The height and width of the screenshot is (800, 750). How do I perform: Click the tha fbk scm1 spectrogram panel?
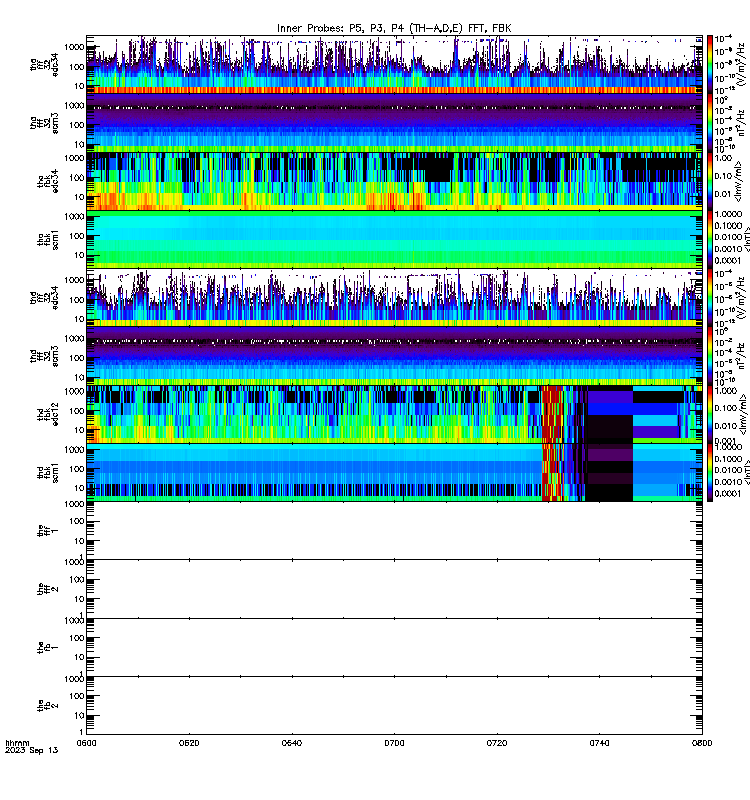pos(394,240)
